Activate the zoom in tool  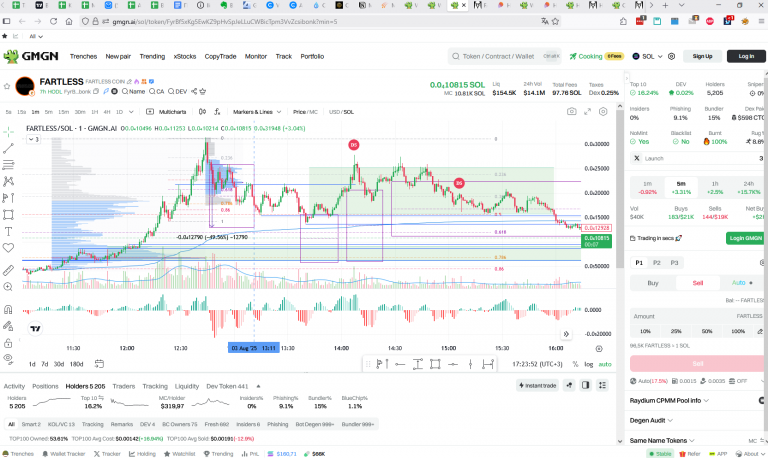8,287
